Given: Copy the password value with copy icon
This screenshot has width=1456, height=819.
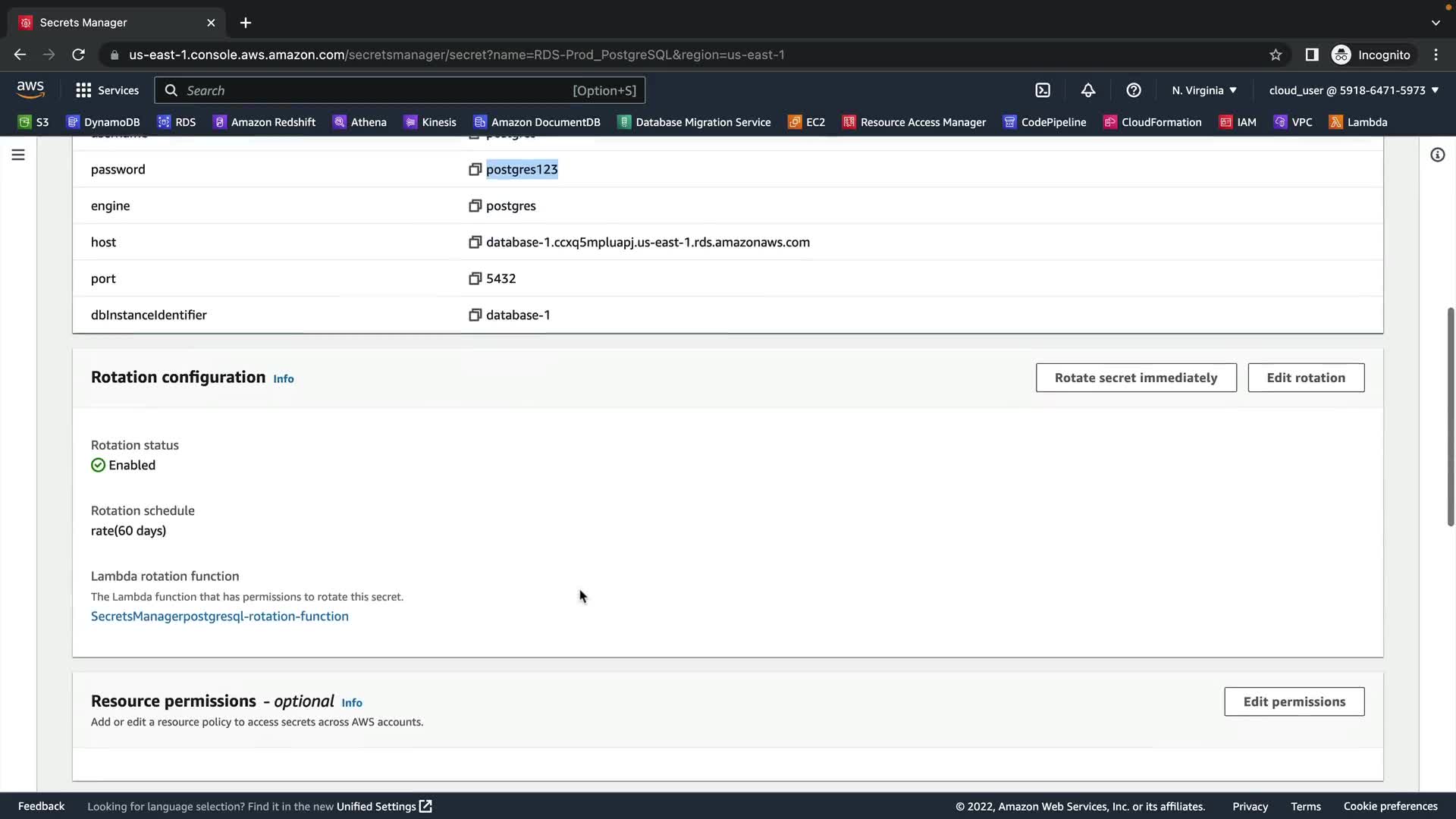Looking at the screenshot, I should coord(475,169).
